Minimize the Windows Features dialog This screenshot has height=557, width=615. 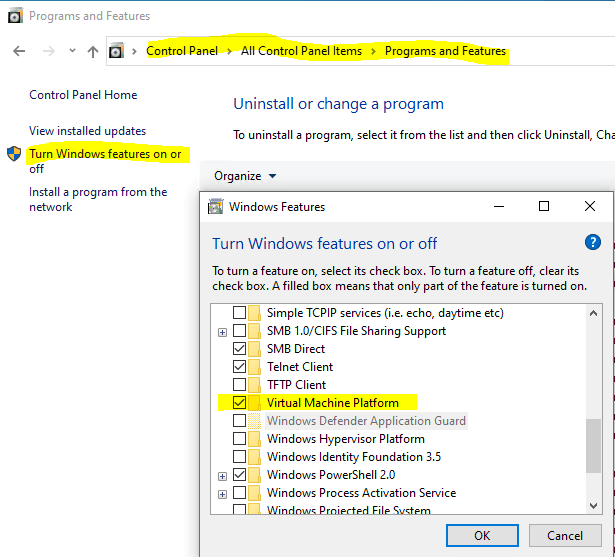click(x=499, y=206)
